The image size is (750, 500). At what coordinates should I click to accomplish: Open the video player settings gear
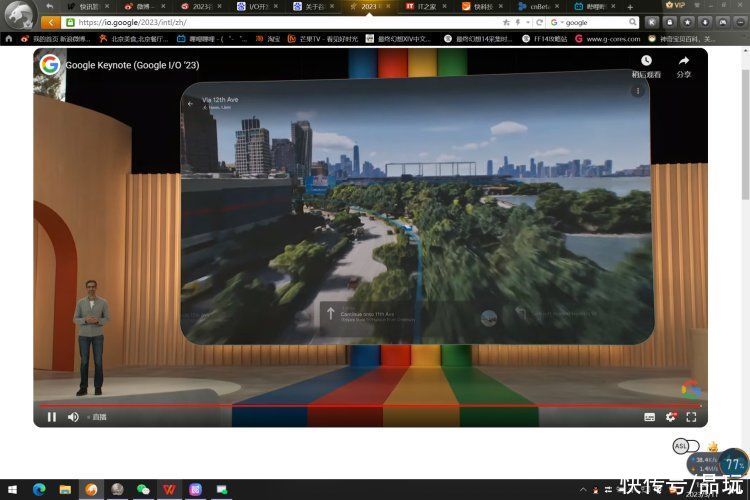(x=671, y=417)
